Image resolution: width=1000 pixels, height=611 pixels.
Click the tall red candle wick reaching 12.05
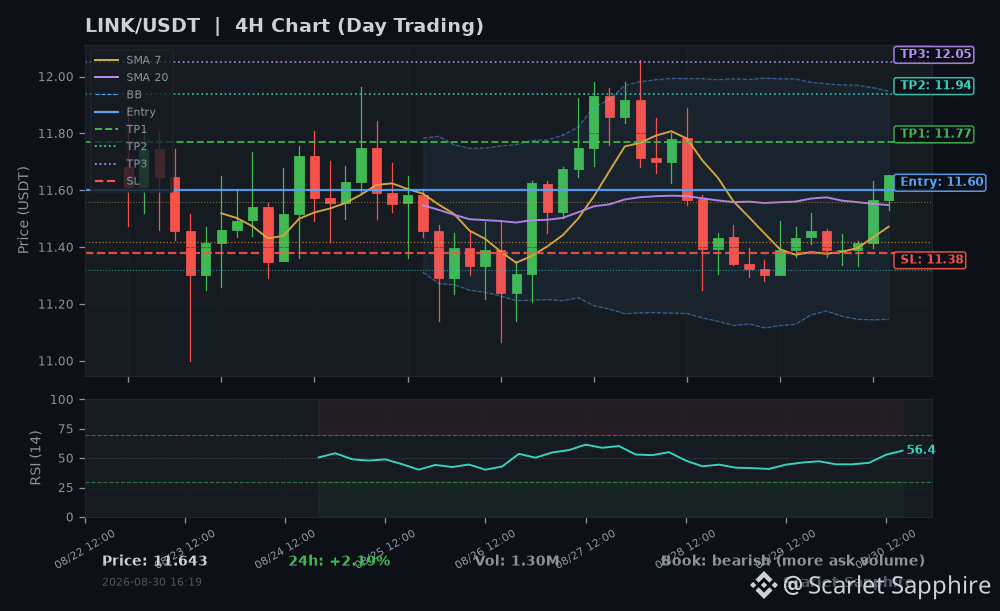tap(641, 115)
